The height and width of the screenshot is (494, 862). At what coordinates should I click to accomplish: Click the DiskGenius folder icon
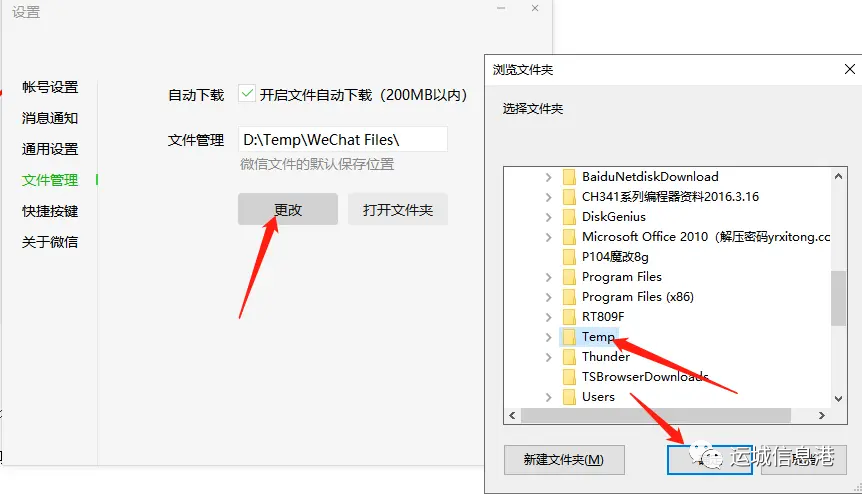[x=569, y=217]
